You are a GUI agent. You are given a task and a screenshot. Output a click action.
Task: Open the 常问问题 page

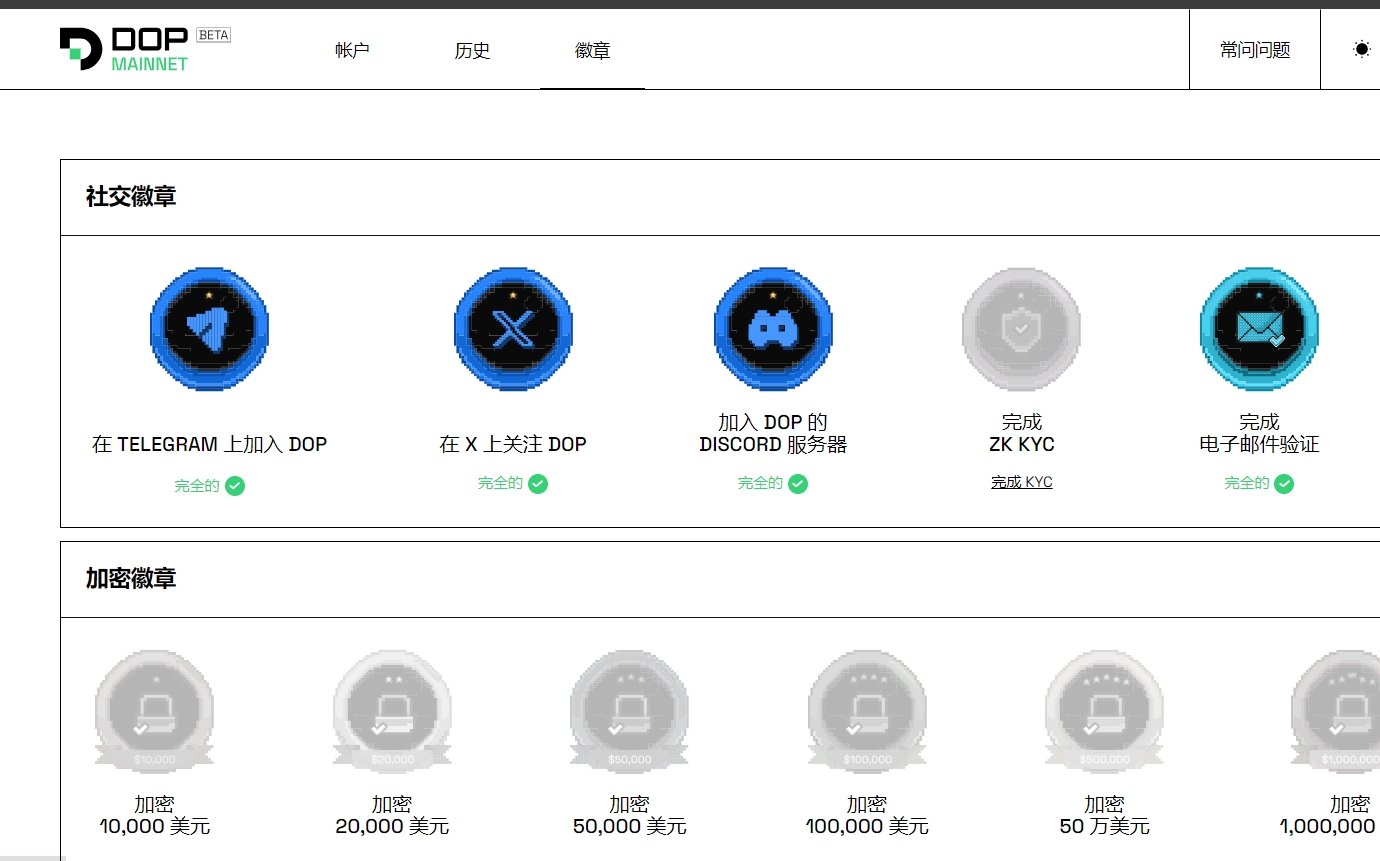pos(1255,49)
